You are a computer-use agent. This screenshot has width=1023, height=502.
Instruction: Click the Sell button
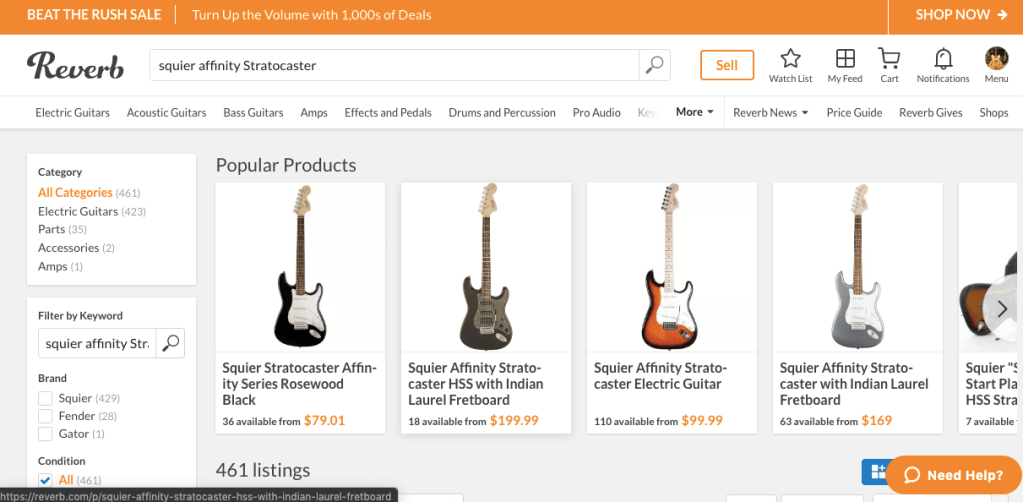point(727,65)
